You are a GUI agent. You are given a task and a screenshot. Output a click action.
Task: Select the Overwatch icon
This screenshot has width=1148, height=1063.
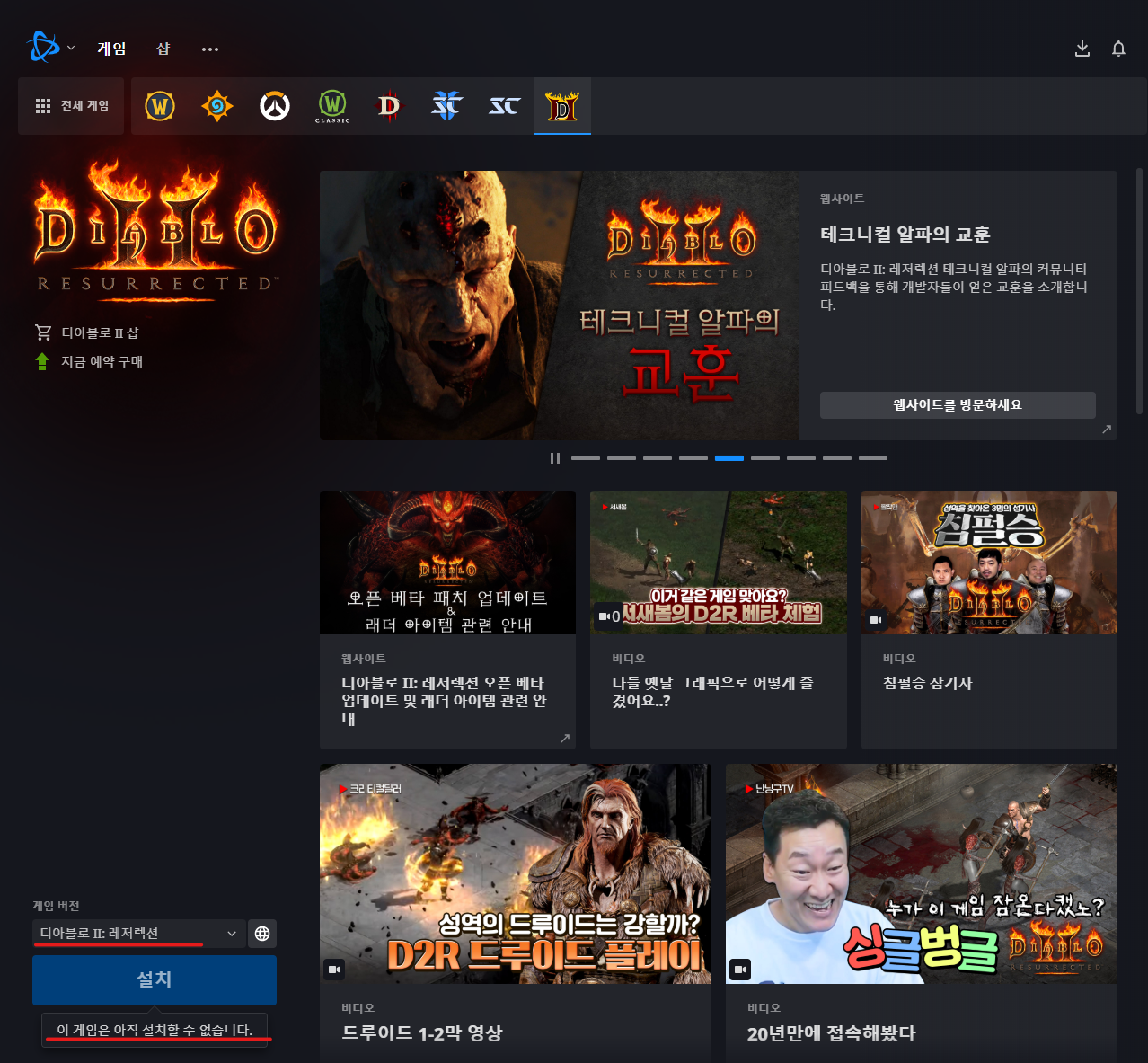275,106
